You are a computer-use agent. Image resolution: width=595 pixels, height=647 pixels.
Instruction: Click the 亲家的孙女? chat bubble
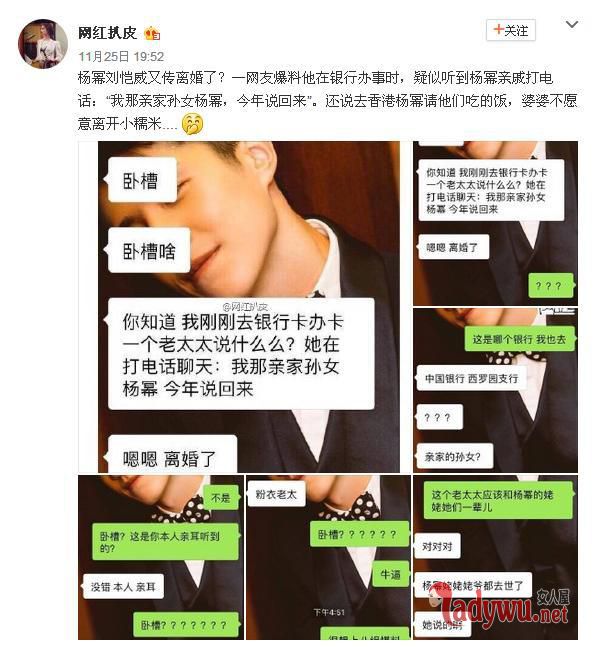tap(454, 456)
